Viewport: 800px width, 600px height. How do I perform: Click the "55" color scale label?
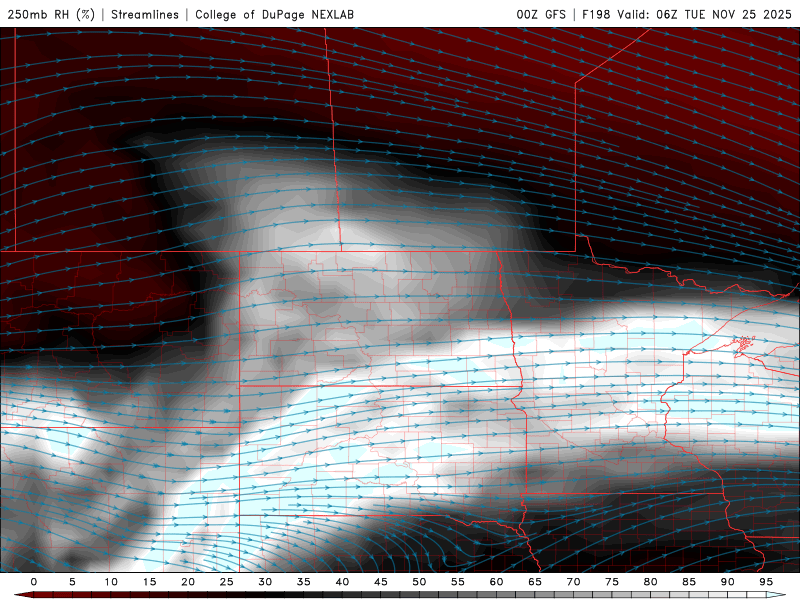457,582
